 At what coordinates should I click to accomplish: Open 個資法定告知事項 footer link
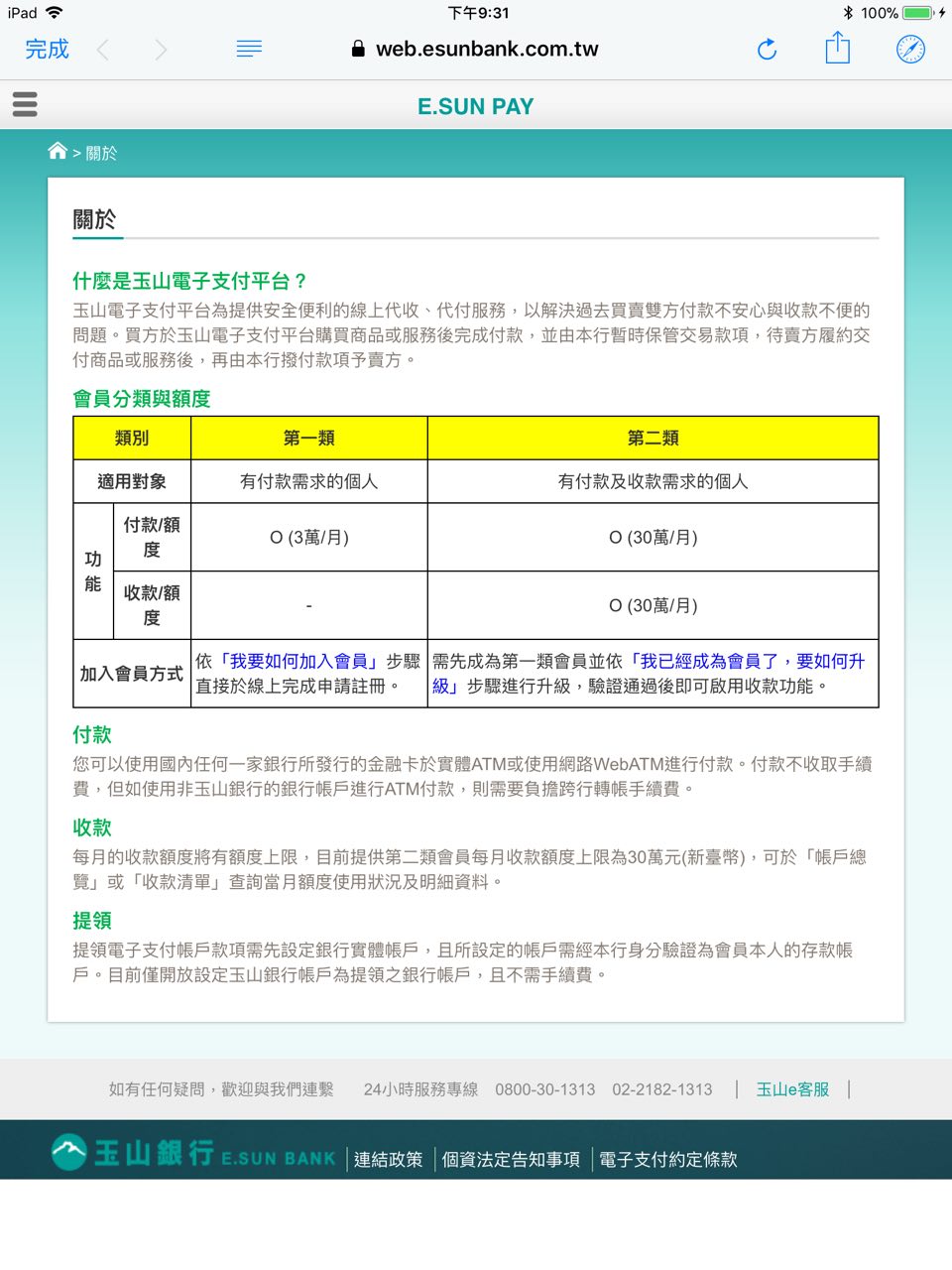click(x=511, y=1159)
